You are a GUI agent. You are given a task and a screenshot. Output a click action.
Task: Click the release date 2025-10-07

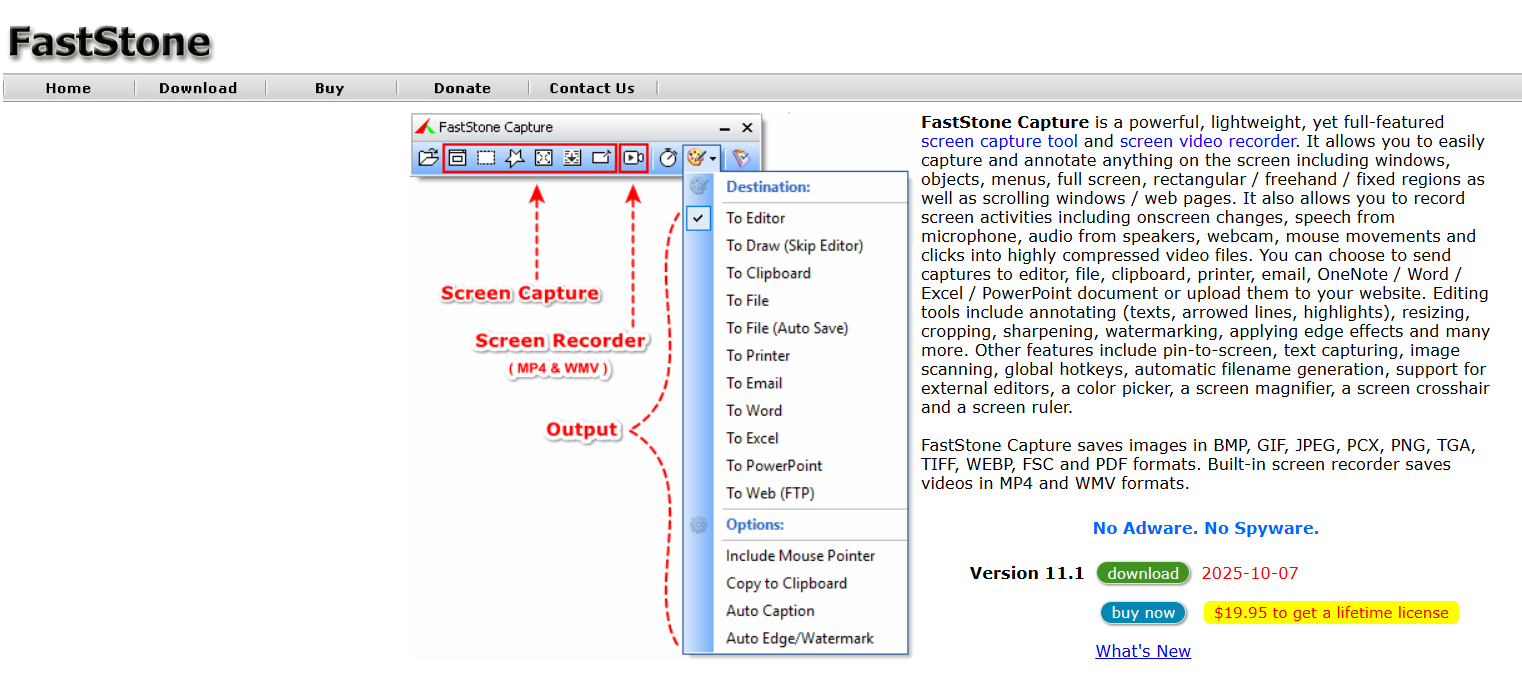(1250, 573)
